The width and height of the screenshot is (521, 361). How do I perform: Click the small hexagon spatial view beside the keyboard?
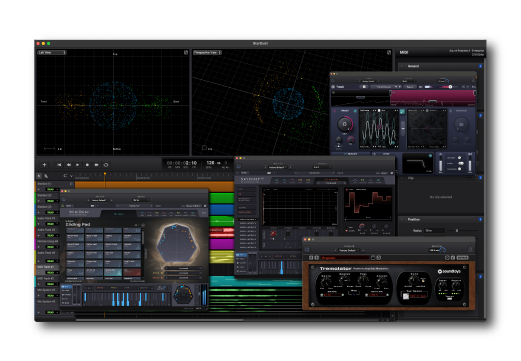(x=183, y=294)
